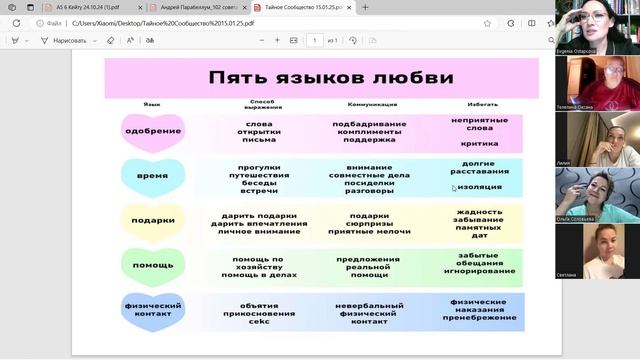Click the word открытки
The image size is (640, 360).
(259, 132)
